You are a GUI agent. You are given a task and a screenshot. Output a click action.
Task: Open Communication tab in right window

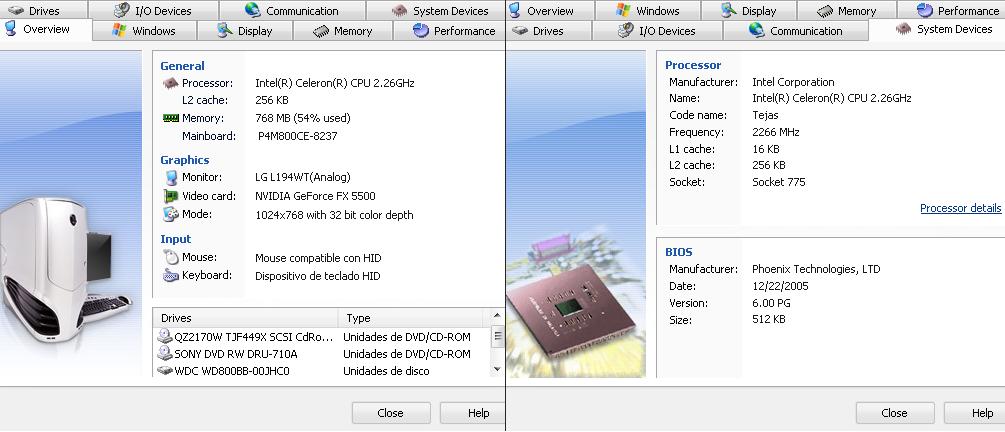[796, 31]
